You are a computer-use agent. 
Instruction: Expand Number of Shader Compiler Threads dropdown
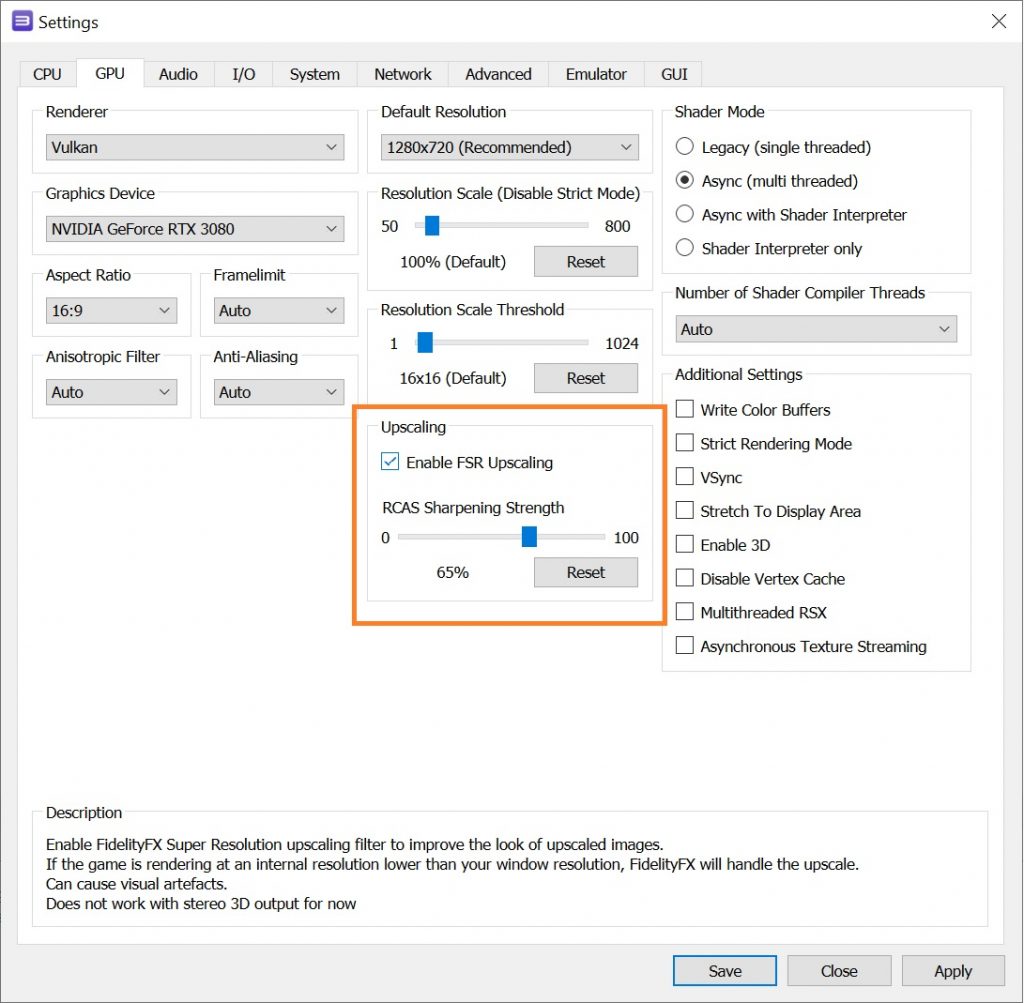point(816,329)
